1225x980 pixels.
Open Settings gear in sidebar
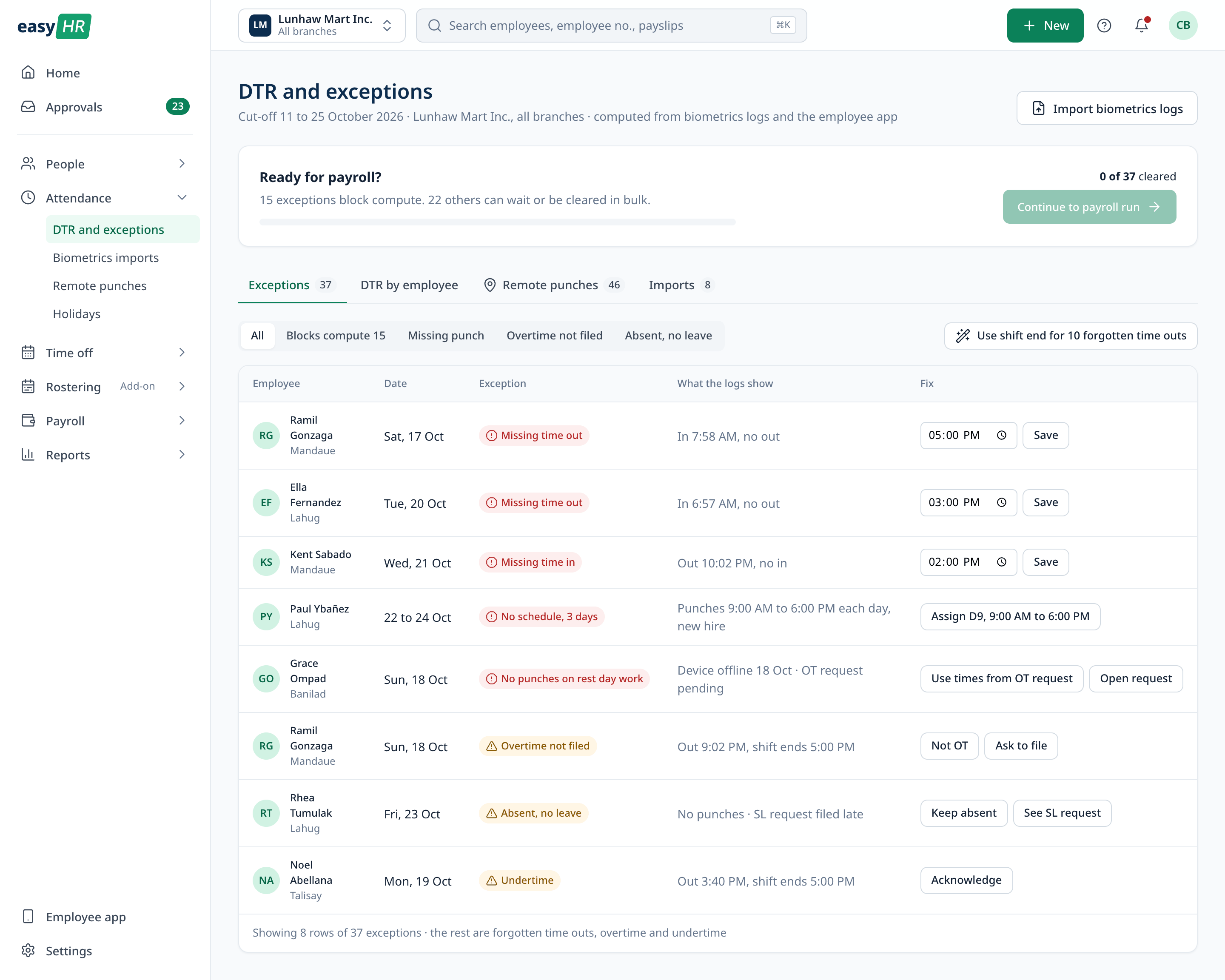click(105, 951)
